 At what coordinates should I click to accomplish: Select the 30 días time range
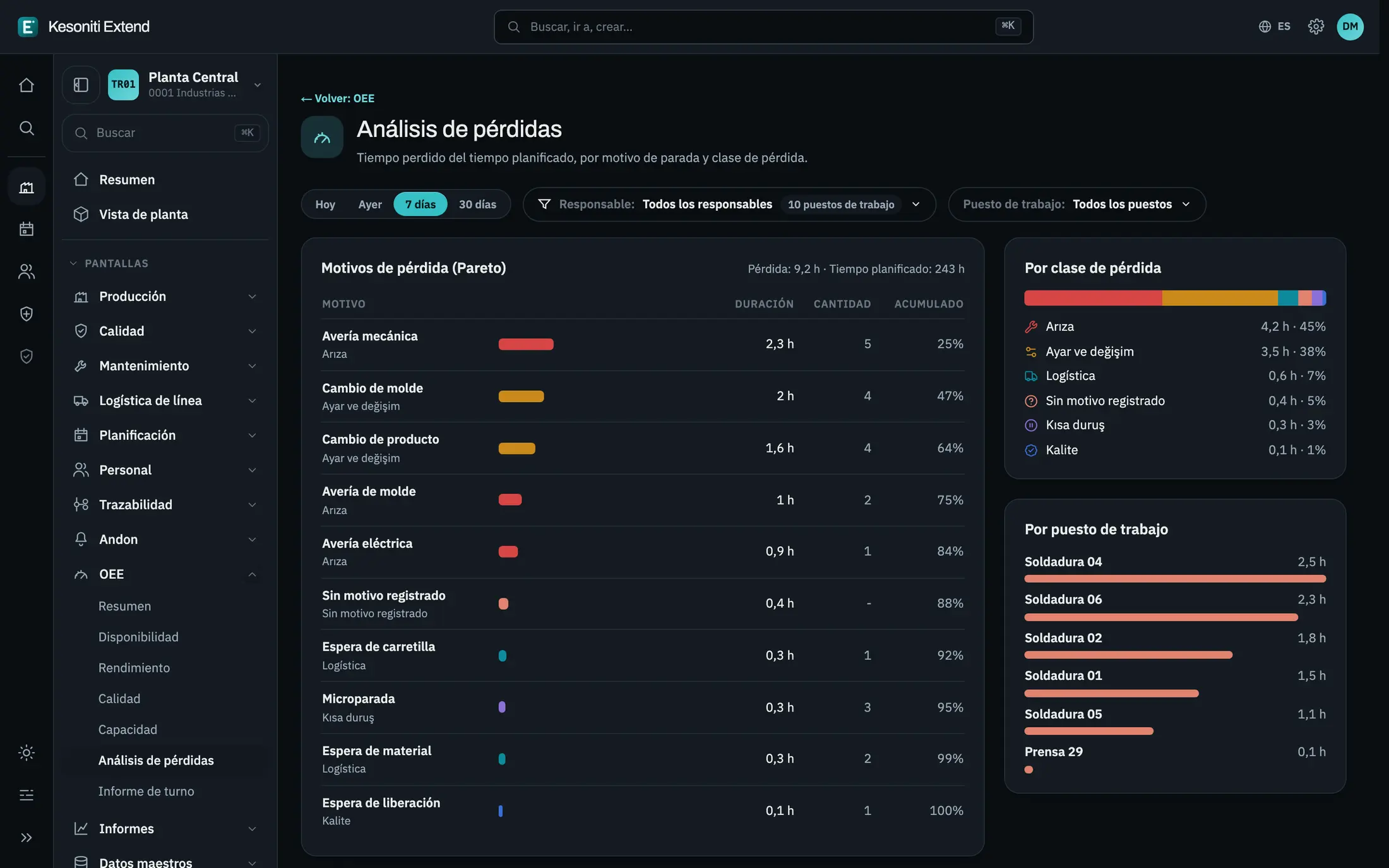click(477, 205)
